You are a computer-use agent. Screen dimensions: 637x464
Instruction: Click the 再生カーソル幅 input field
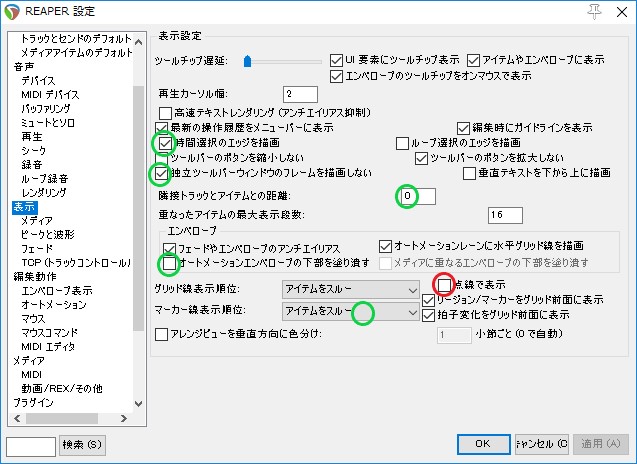[300, 94]
